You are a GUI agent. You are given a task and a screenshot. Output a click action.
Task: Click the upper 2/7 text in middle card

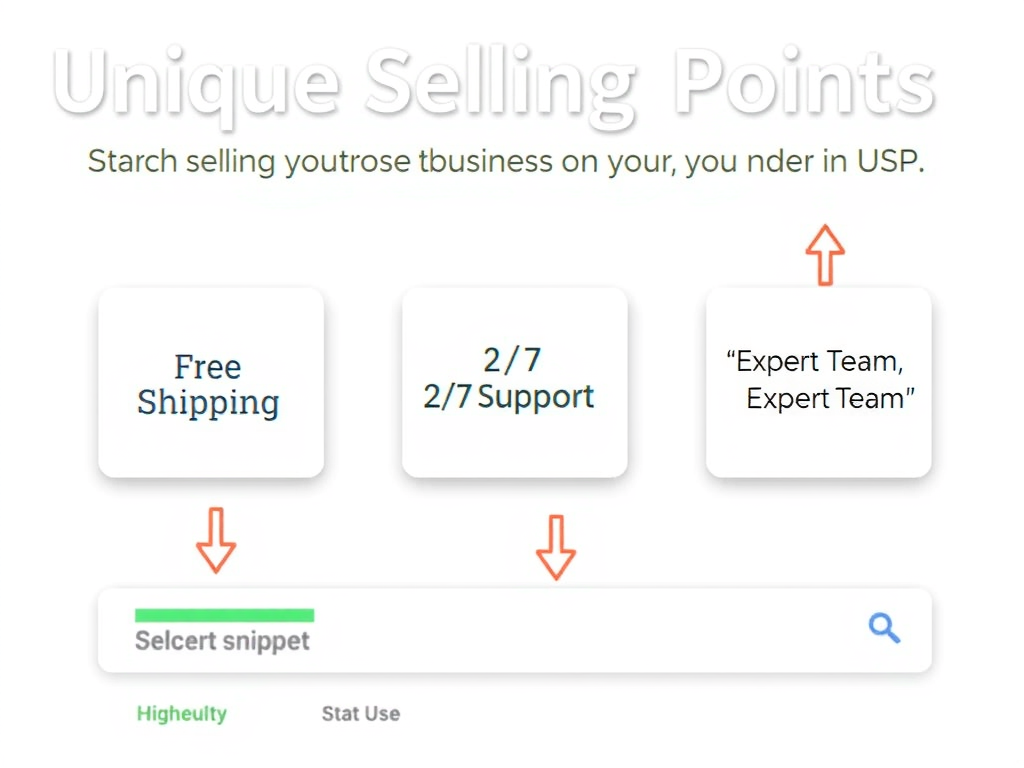[x=512, y=360]
